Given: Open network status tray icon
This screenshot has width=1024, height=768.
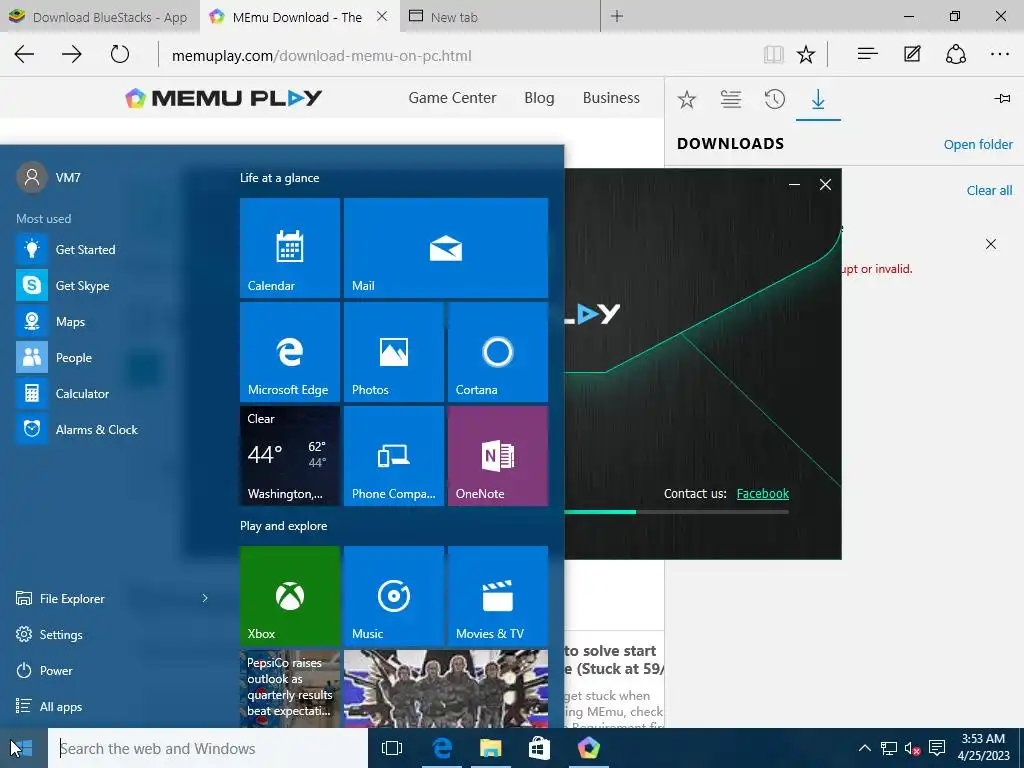Looking at the screenshot, I should click(x=889, y=748).
